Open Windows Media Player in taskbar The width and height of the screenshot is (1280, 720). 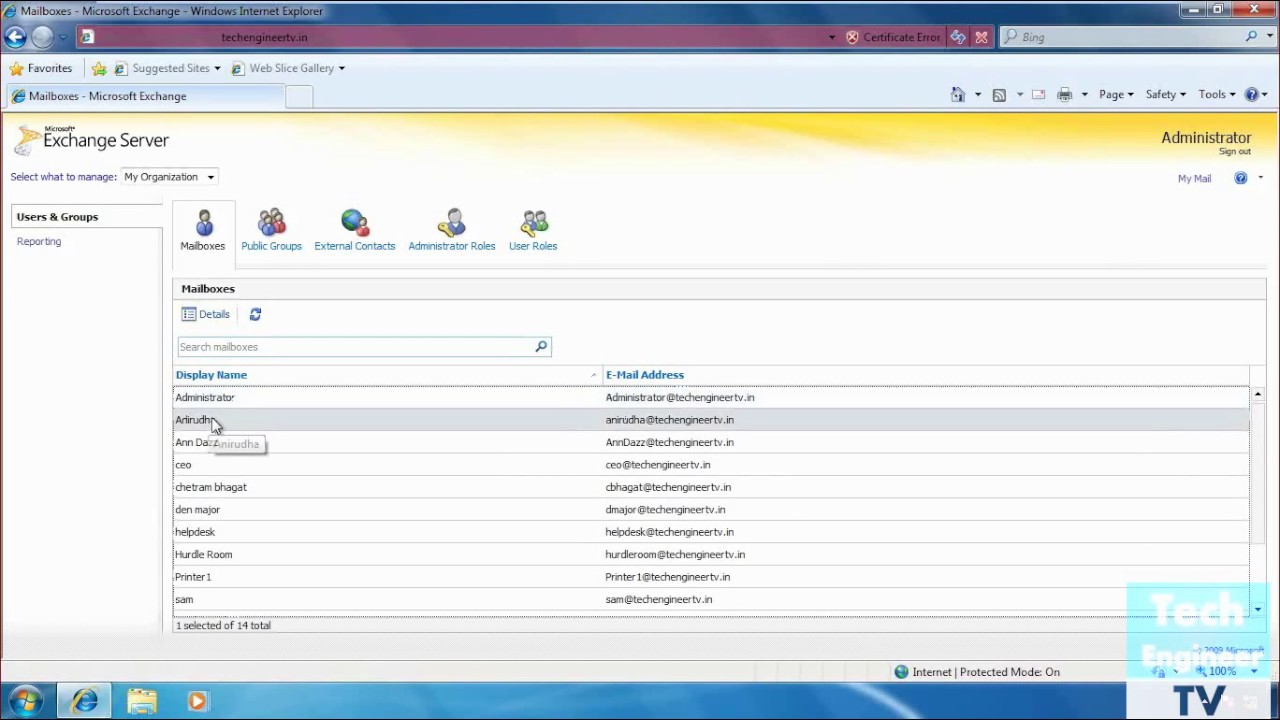(196, 701)
